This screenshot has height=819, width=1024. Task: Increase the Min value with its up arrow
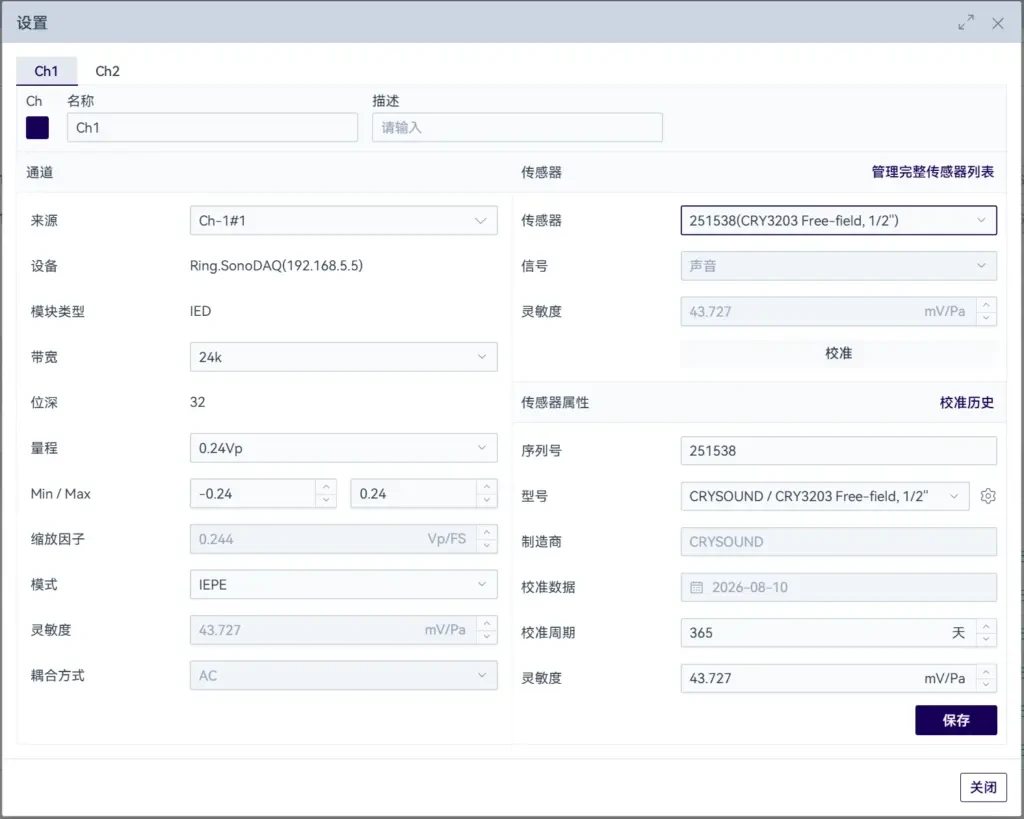[326, 487]
